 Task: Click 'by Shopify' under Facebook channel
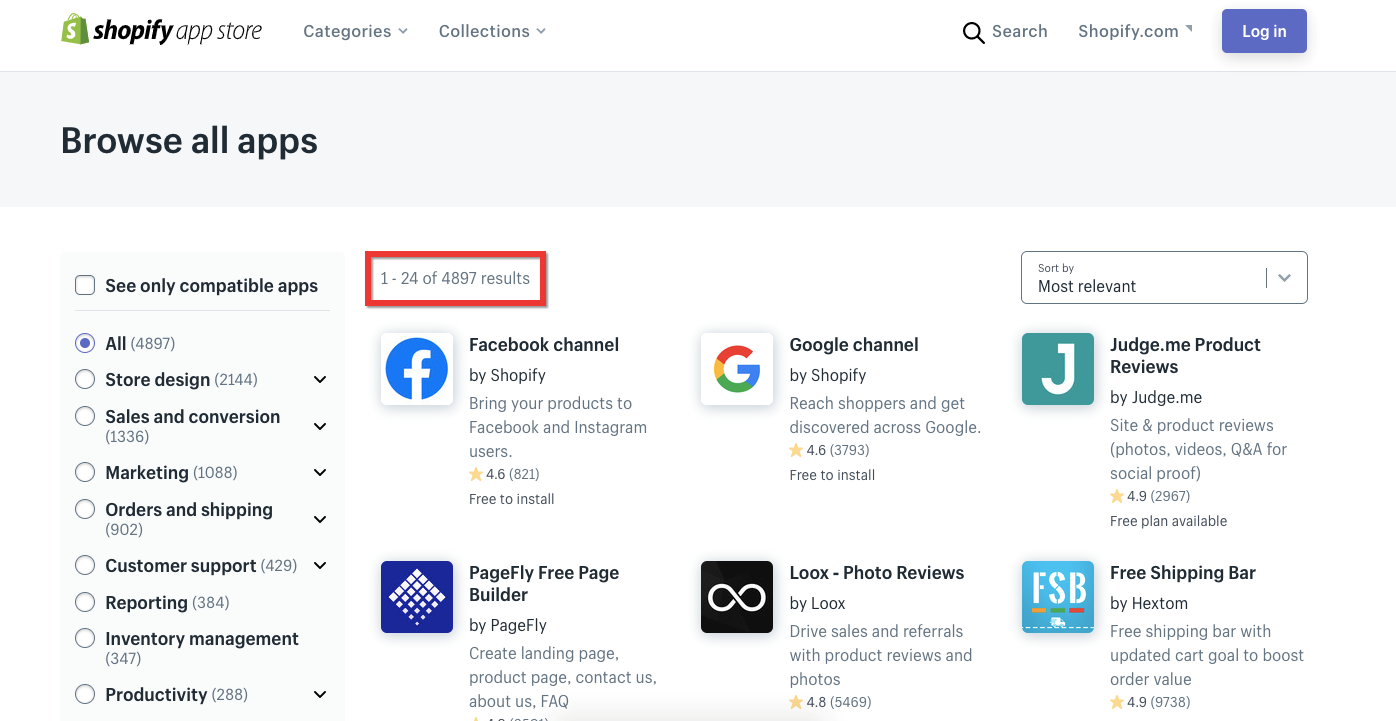[507, 375]
